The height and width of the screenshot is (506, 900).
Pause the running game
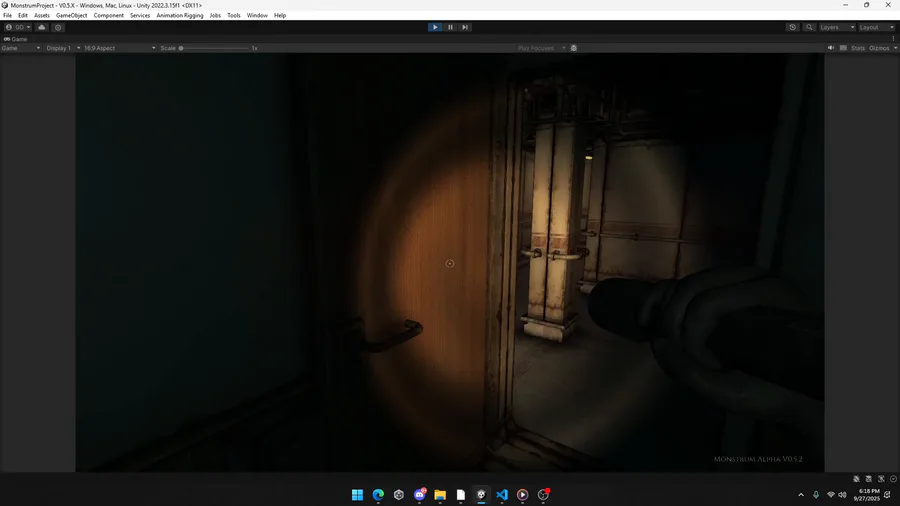tap(450, 27)
